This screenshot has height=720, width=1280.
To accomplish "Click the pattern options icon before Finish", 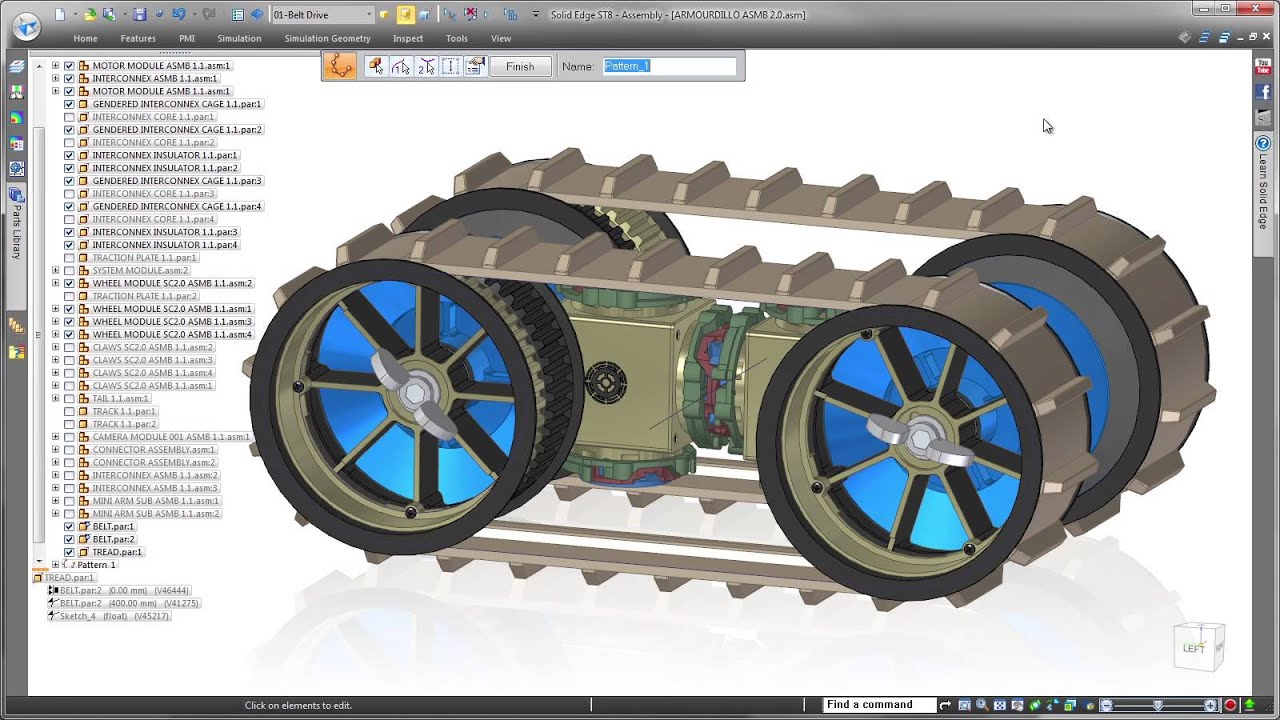I will (x=475, y=66).
